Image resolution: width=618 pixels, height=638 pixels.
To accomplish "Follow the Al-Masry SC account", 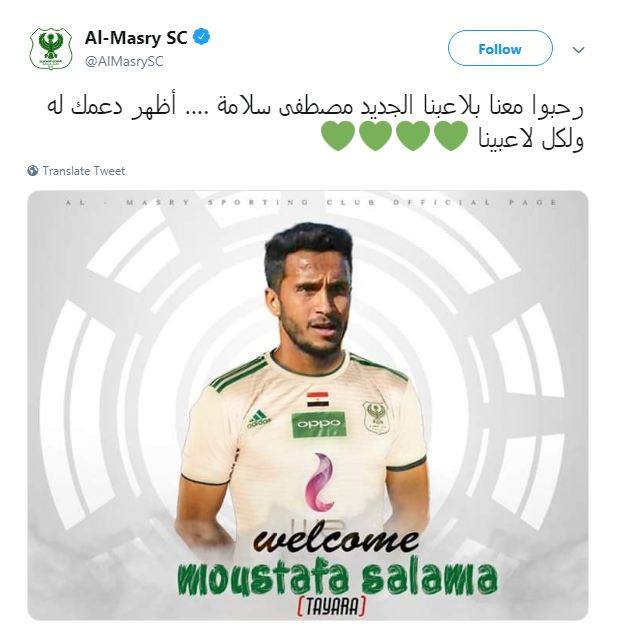I will coord(500,49).
